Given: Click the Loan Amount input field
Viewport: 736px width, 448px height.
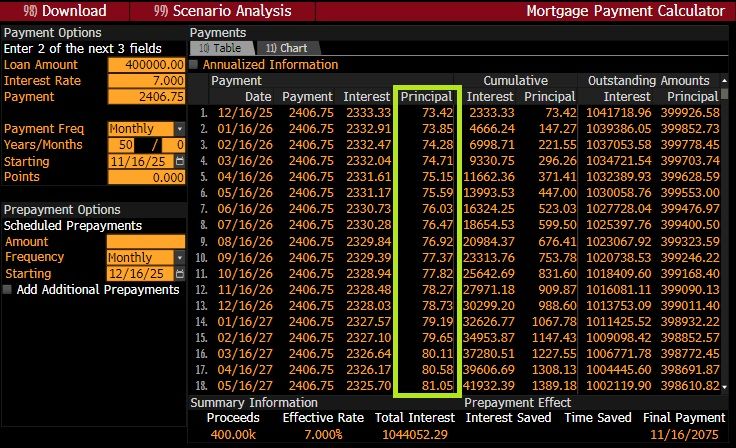Looking at the screenshot, I should coord(146,64).
